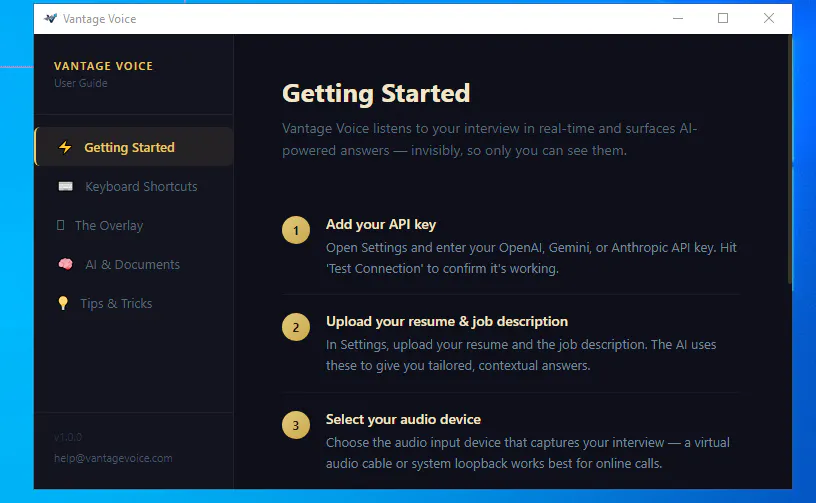Click the help@vantagevoice.com support email
The image size is (816, 503).
tap(113, 458)
